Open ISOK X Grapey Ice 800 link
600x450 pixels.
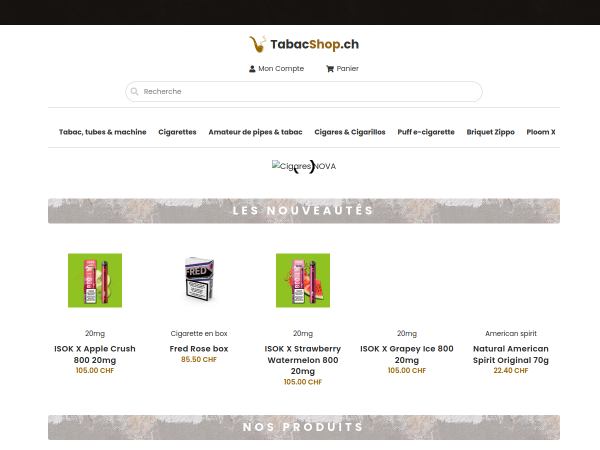point(407,354)
